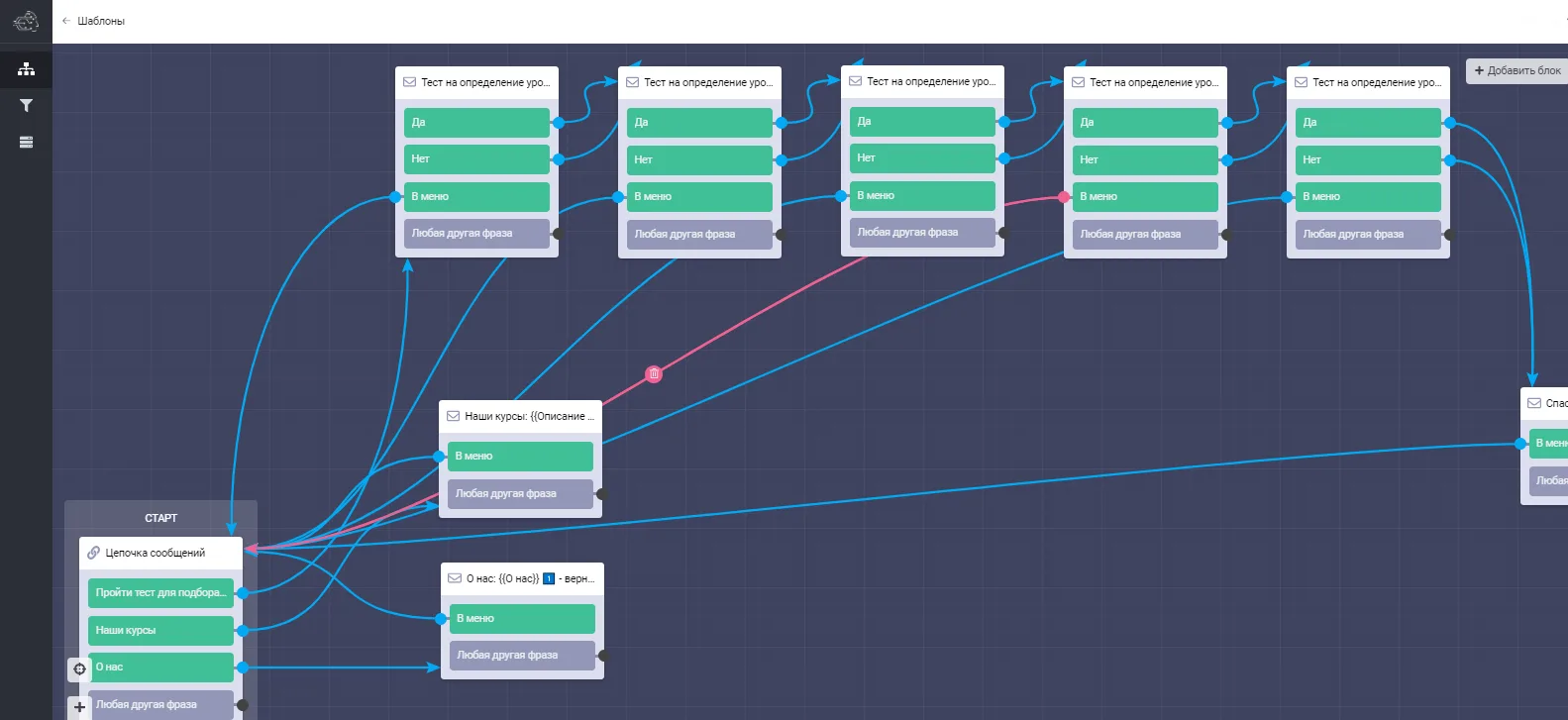Select В меню in Наши курсы block
Screen dimensions: 1568x720
pos(520,457)
